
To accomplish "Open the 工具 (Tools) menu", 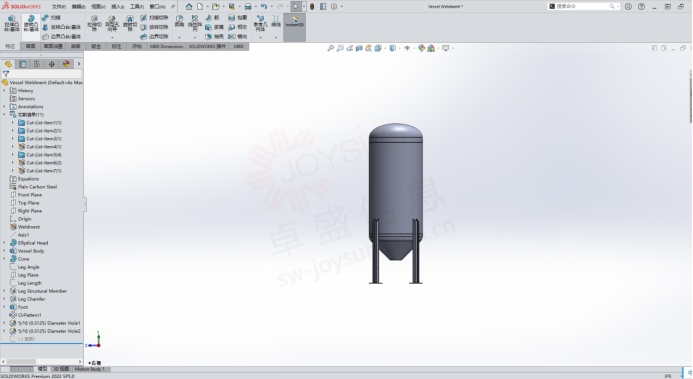I will click(x=137, y=7).
